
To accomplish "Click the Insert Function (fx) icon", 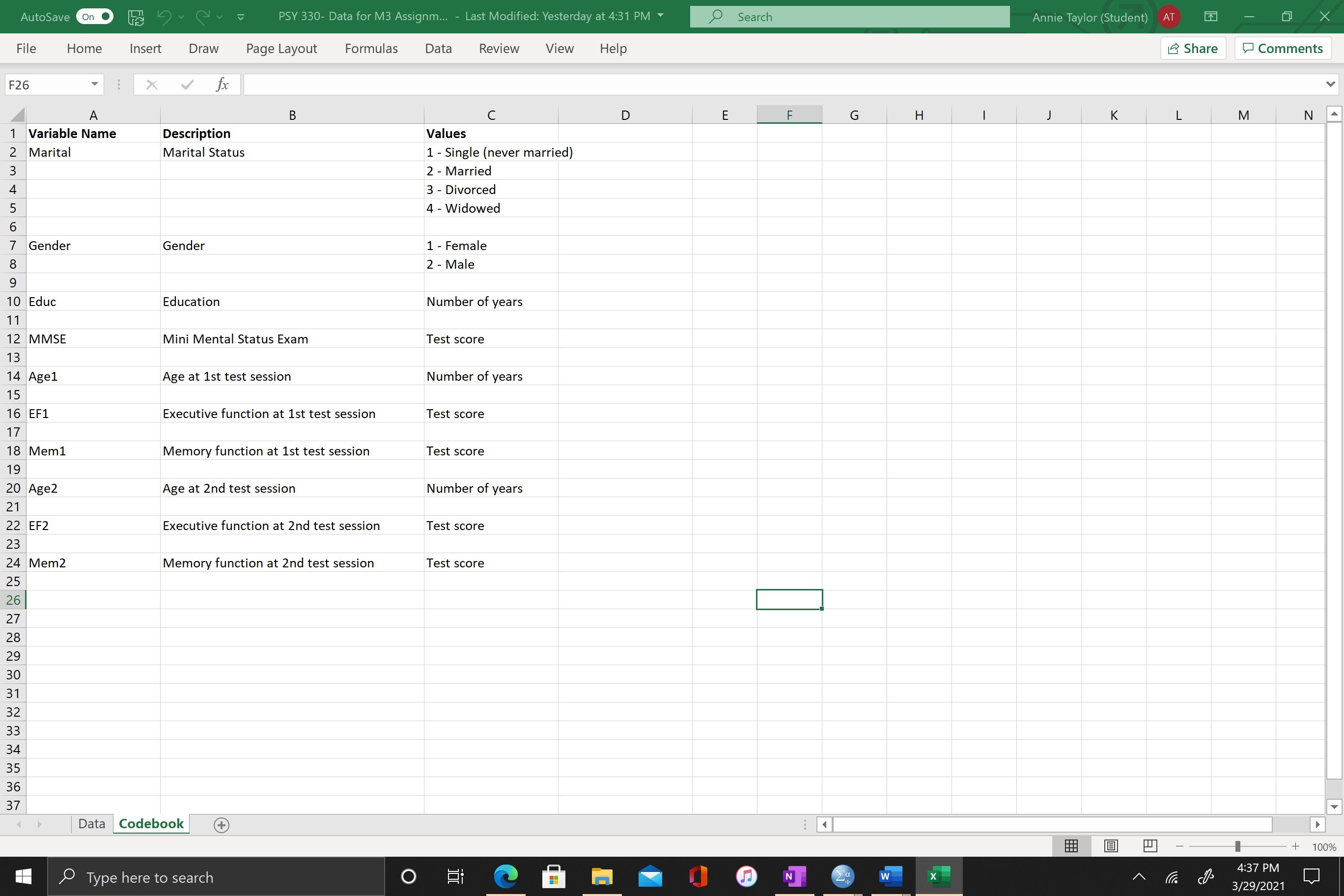I will tap(222, 84).
